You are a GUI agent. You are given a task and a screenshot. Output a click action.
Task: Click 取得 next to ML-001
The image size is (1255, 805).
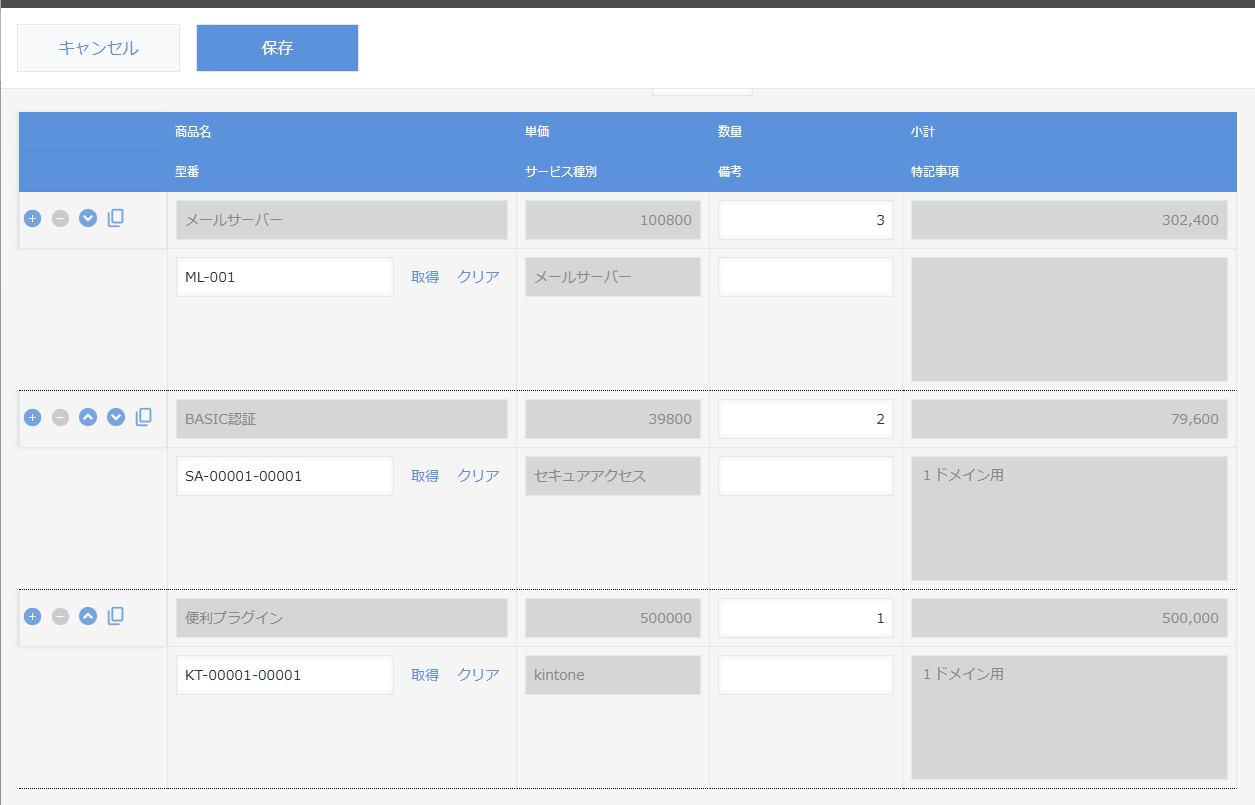pos(427,277)
